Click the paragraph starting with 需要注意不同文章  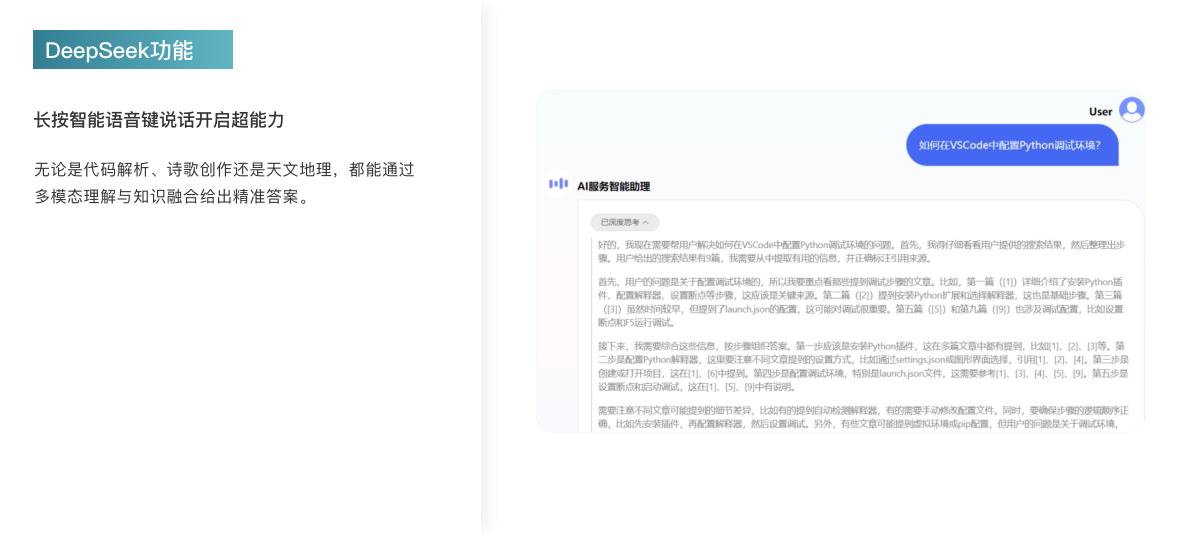(860, 417)
